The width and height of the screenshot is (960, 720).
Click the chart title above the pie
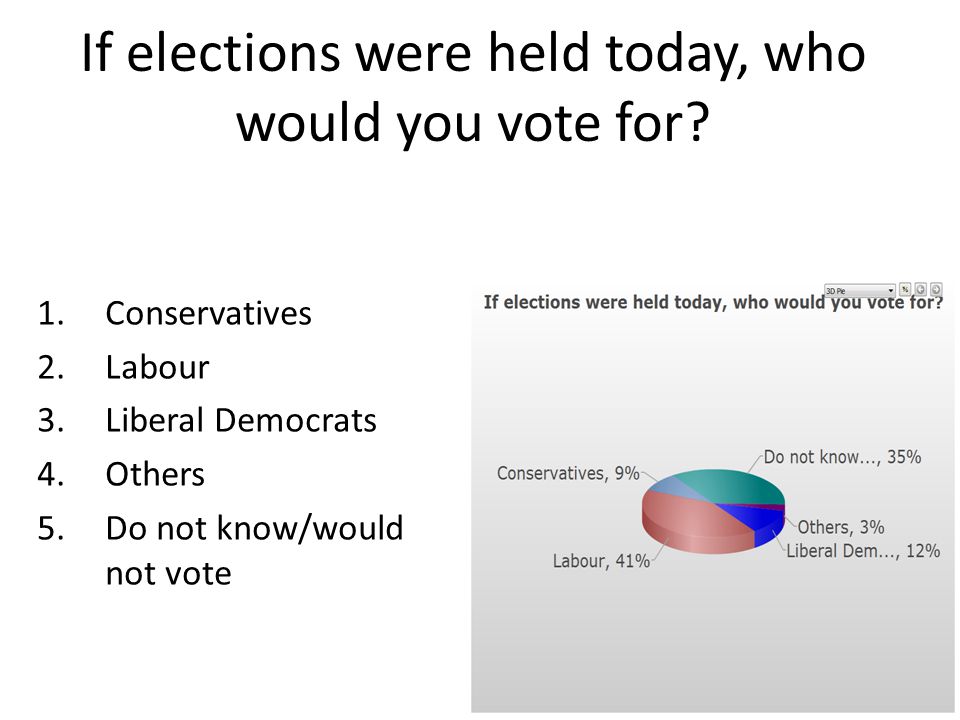tap(713, 302)
